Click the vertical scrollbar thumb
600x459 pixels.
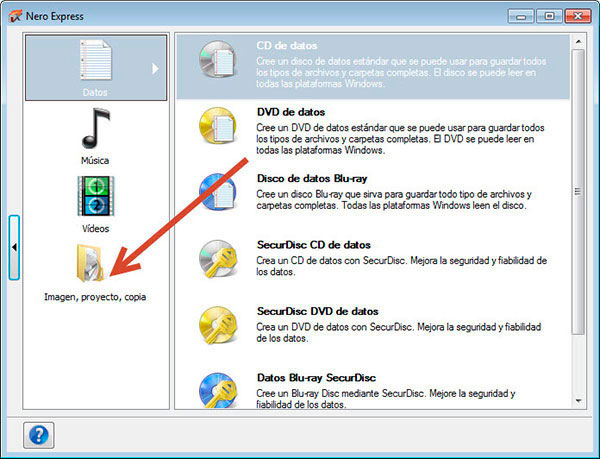pos(578,192)
